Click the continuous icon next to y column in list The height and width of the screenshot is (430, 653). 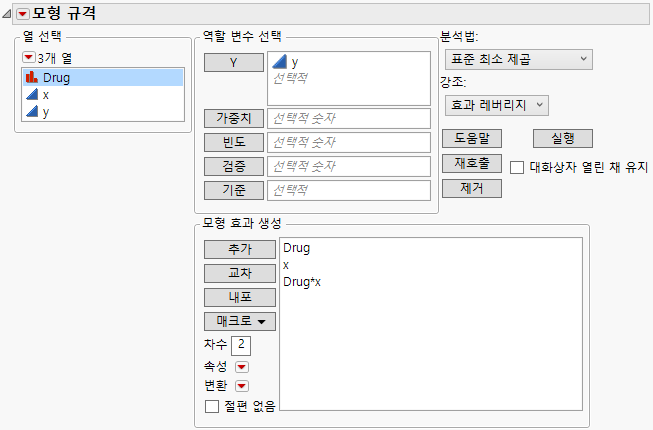(32, 112)
